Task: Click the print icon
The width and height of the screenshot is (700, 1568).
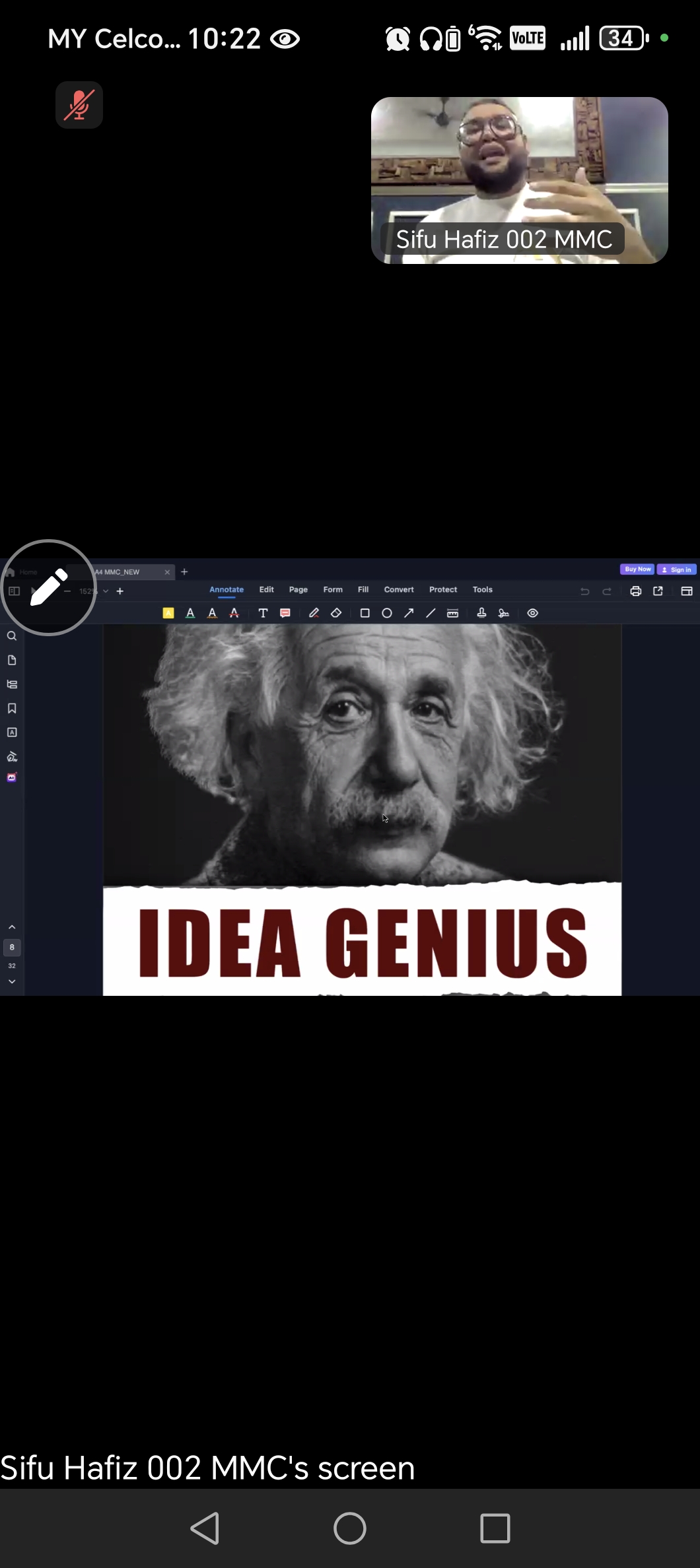Action: click(x=635, y=591)
